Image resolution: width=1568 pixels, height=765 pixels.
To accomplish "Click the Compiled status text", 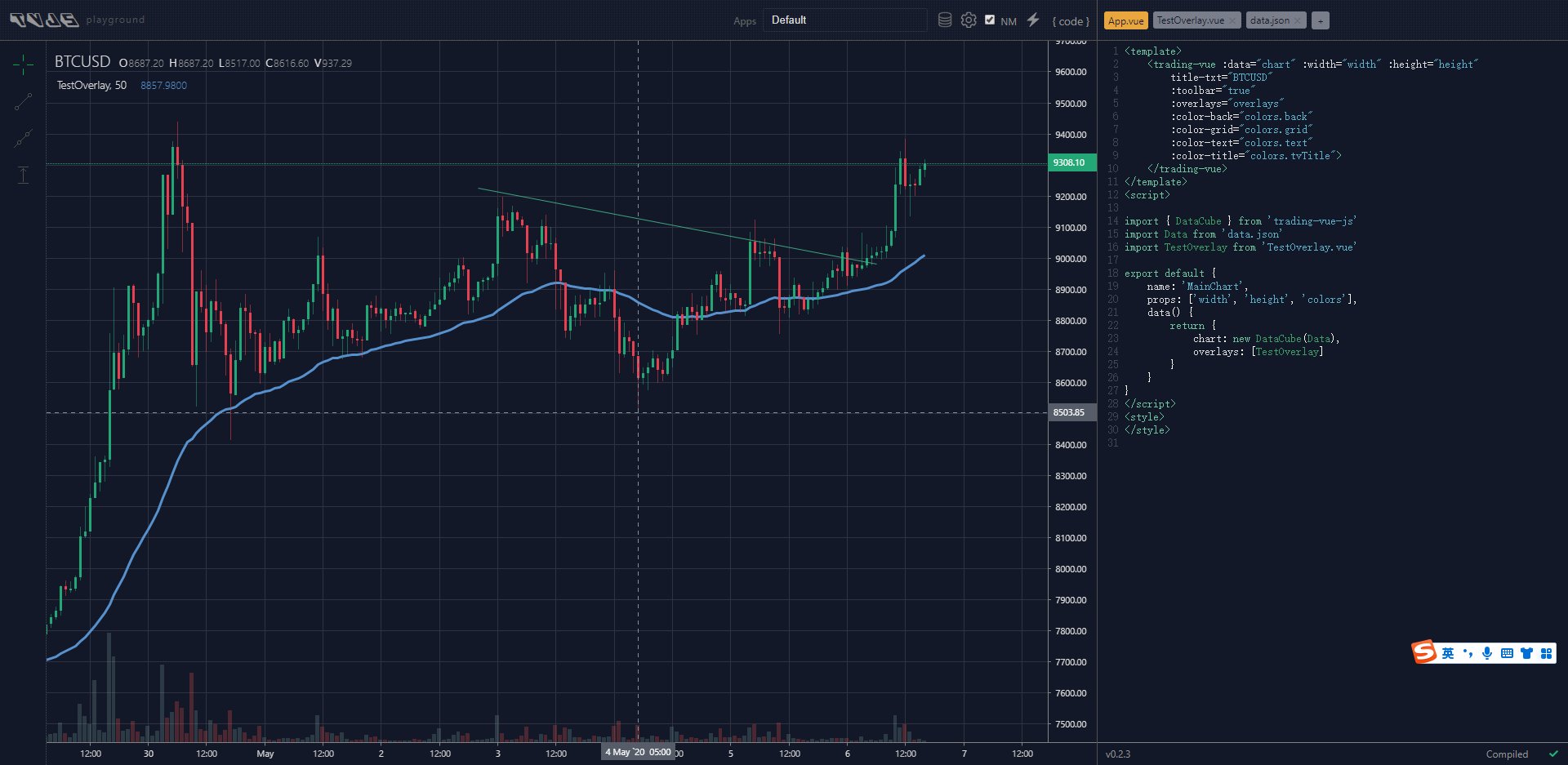I will [1507, 754].
